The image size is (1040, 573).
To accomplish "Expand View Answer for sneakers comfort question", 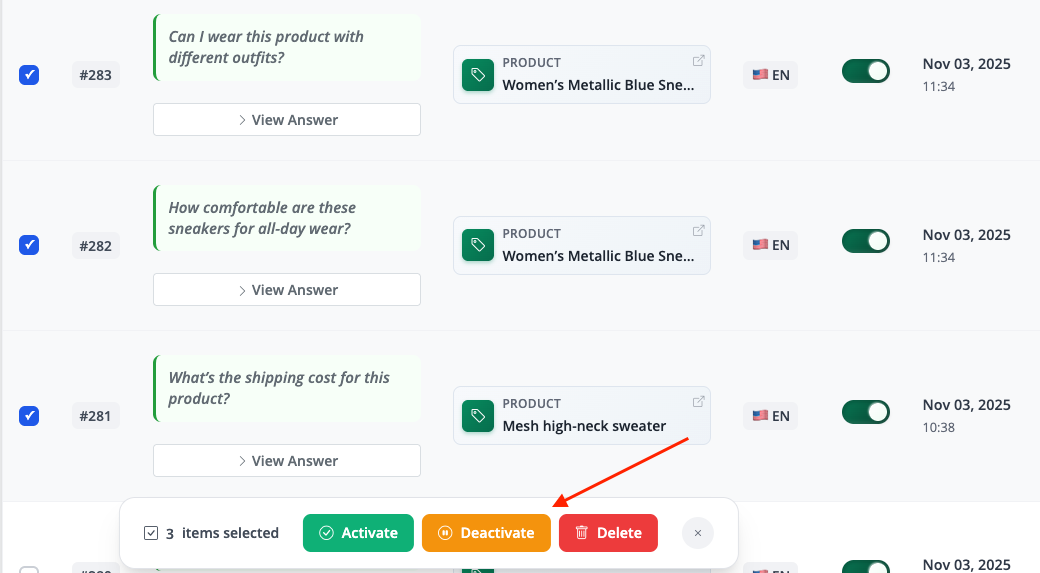I will [287, 290].
